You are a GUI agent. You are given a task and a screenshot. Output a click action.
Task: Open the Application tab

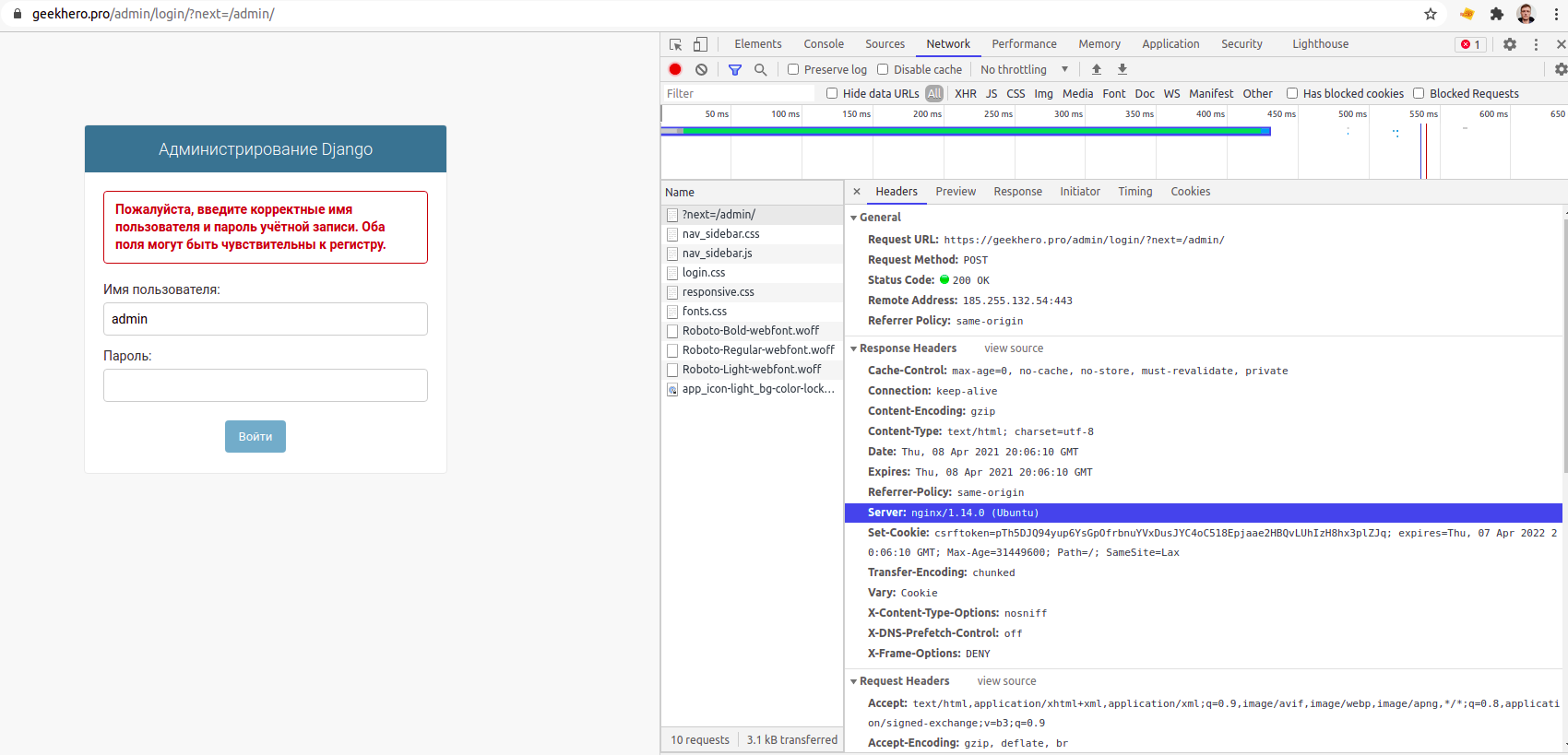1170,44
